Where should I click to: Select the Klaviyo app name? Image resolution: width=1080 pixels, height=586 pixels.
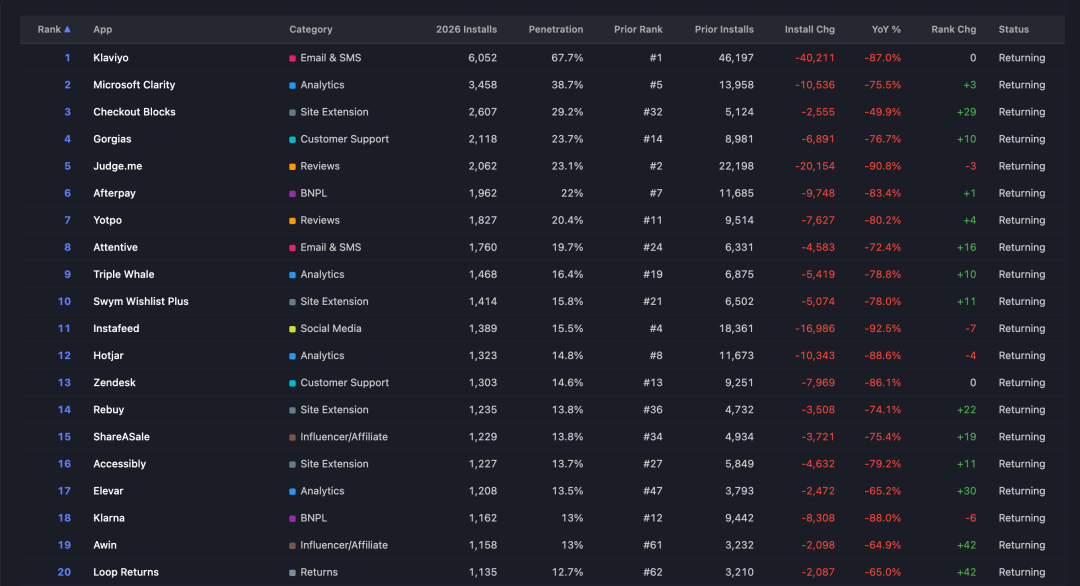tap(111, 58)
